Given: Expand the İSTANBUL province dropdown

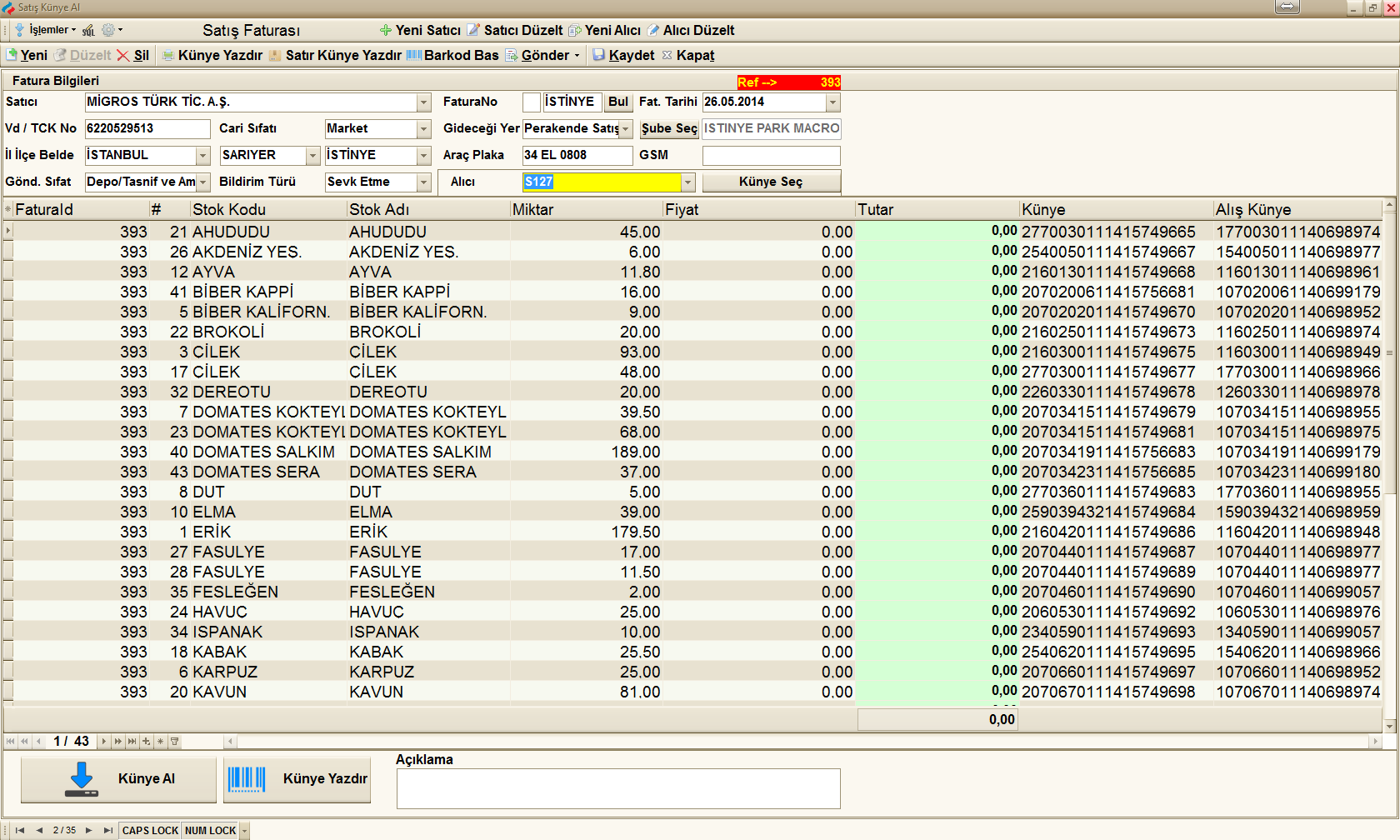Looking at the screenshot, I should (202, 156).
